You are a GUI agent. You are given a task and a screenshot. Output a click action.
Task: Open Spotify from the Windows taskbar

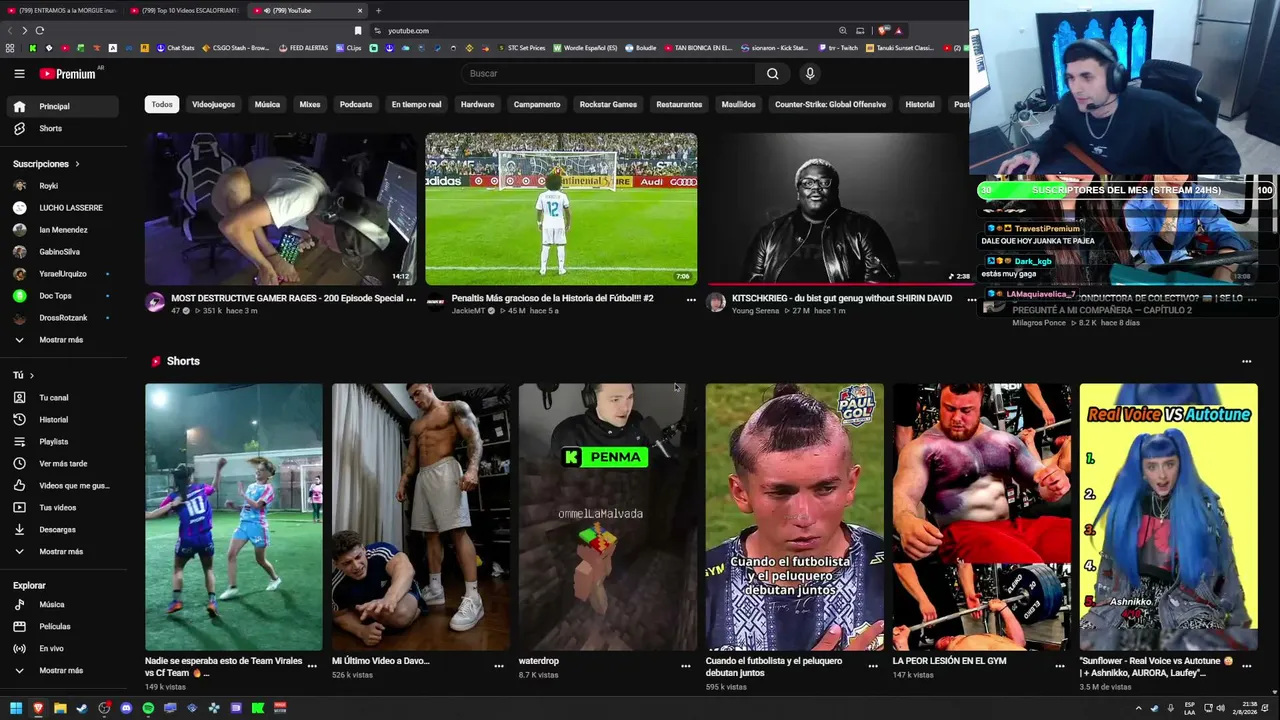(148, 708)
